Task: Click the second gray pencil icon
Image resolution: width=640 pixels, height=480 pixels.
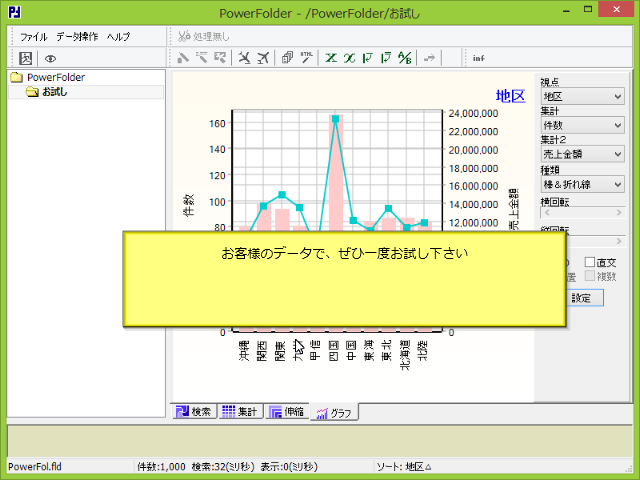Action: click(201, 58)
